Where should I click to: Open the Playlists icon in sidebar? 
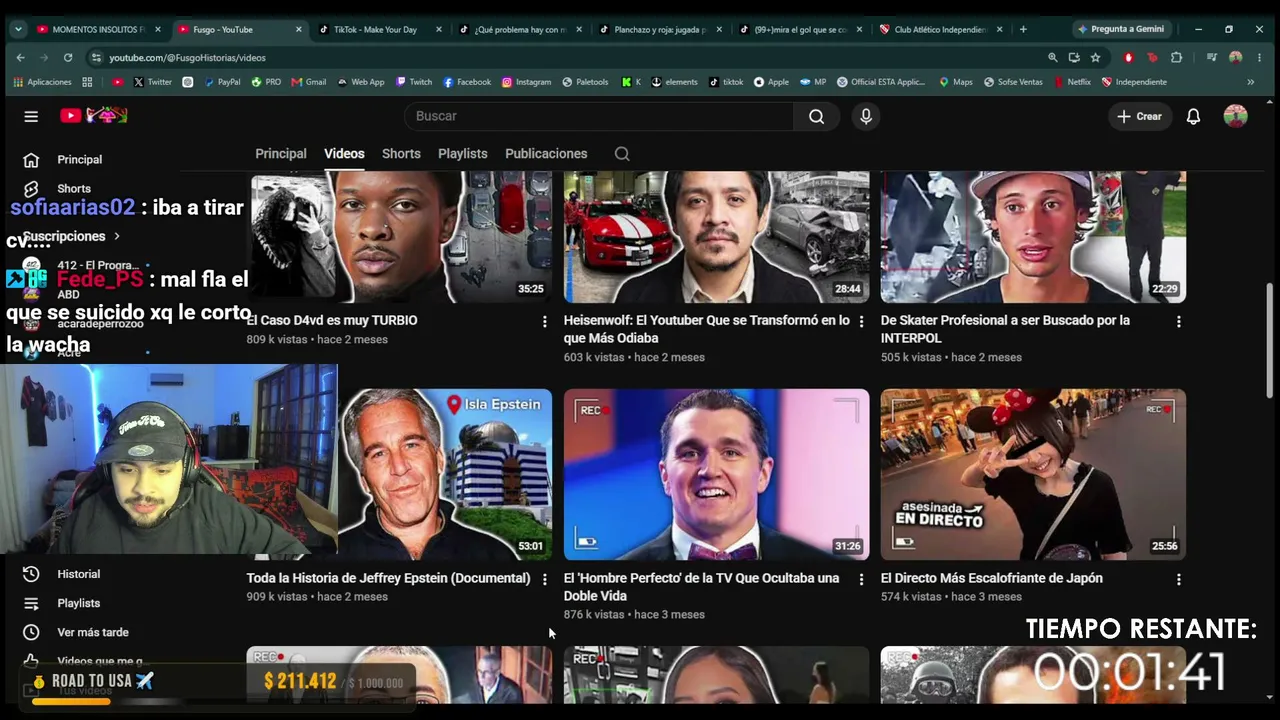[x=31, y=603]
